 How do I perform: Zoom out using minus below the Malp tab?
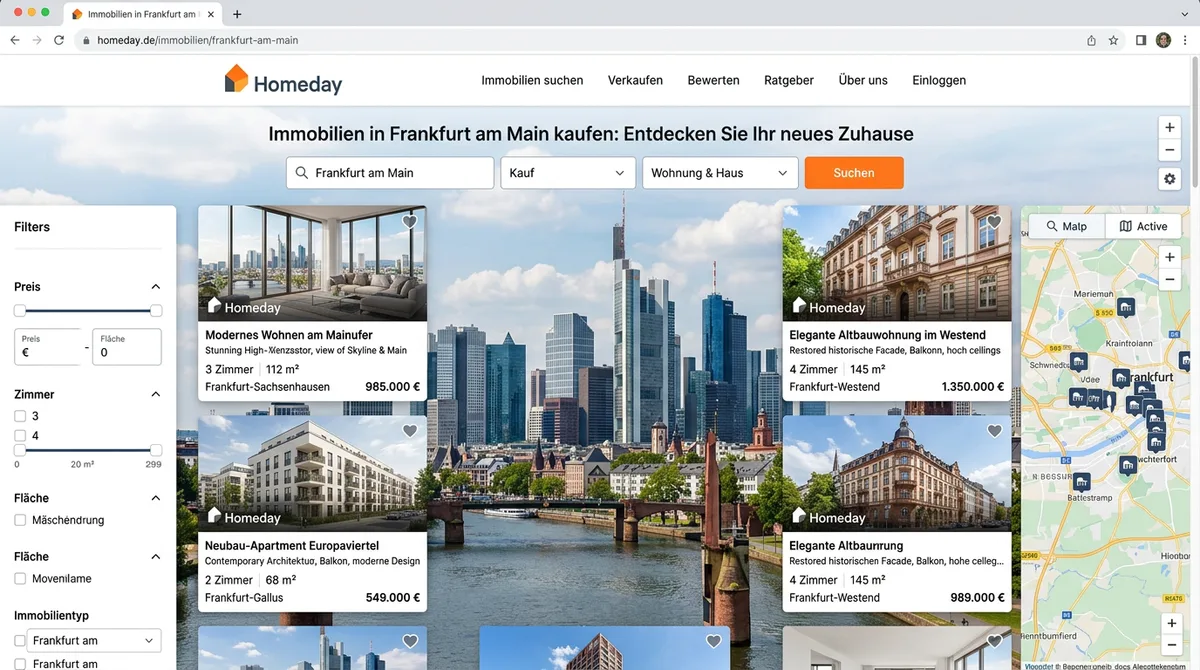point(1170,280)
